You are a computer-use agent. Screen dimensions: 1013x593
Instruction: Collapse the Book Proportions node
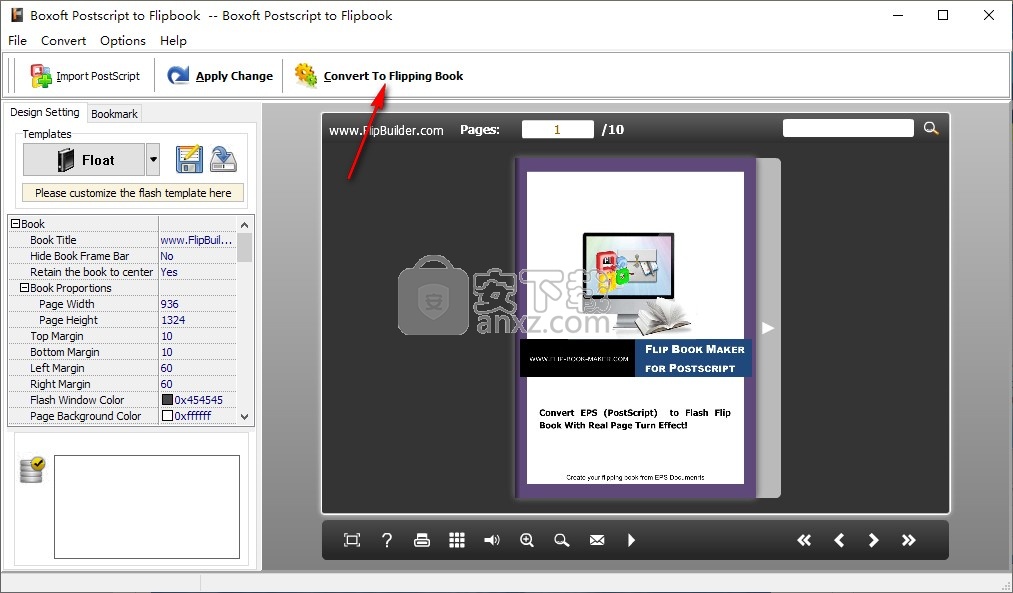click(x=25, y=287)
